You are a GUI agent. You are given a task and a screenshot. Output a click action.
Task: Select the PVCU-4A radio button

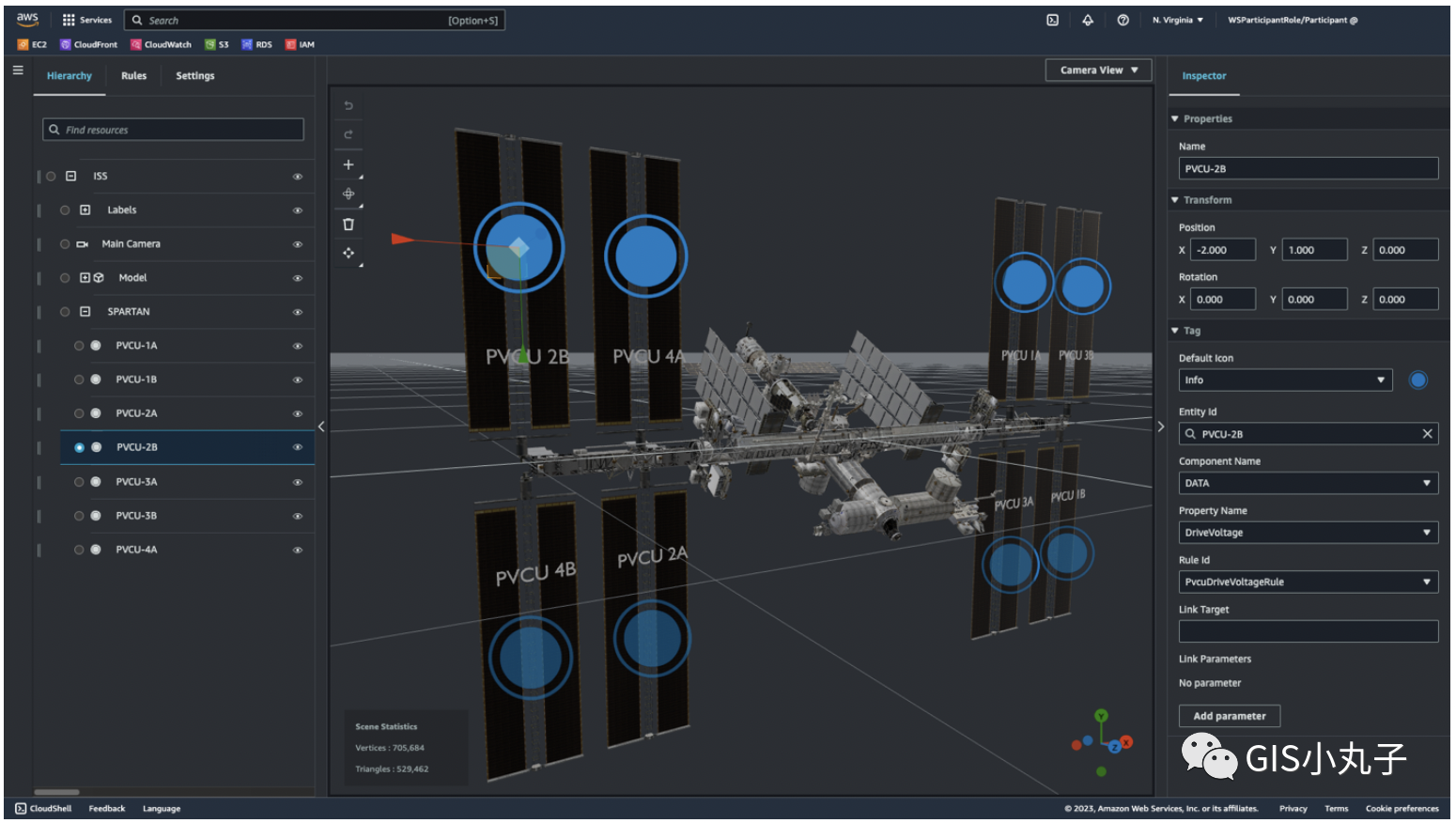click(x=79, y=550)
